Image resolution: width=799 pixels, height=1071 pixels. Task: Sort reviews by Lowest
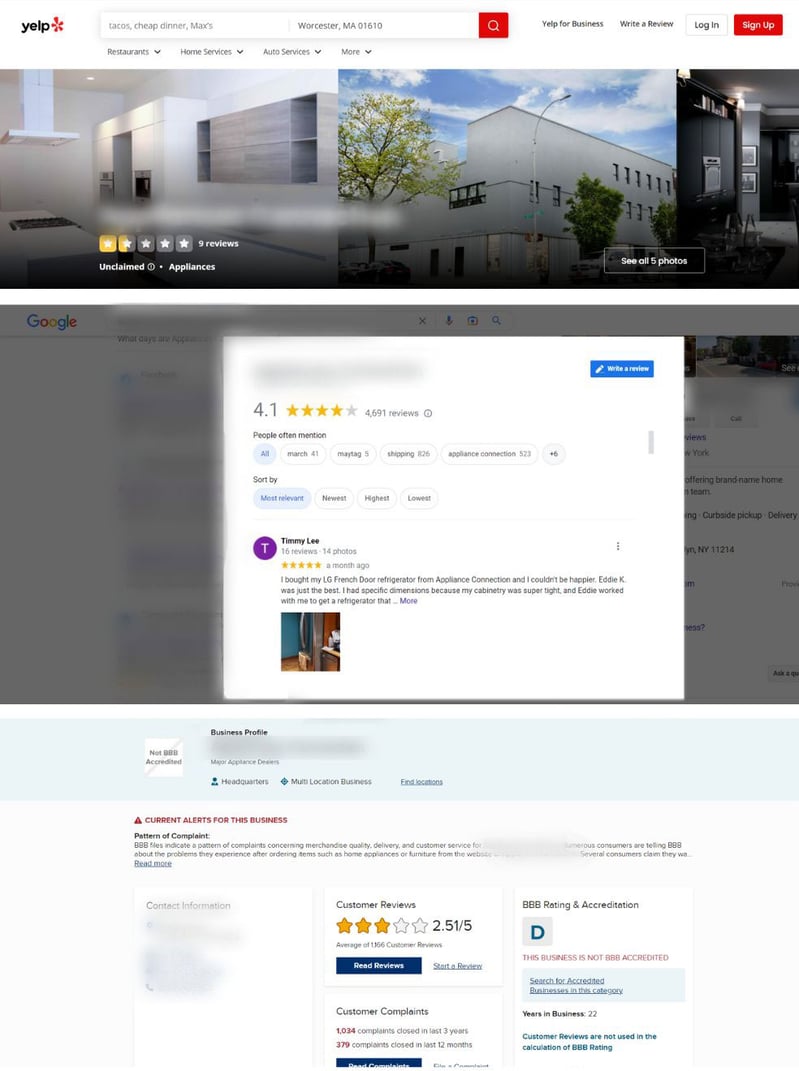419,499
